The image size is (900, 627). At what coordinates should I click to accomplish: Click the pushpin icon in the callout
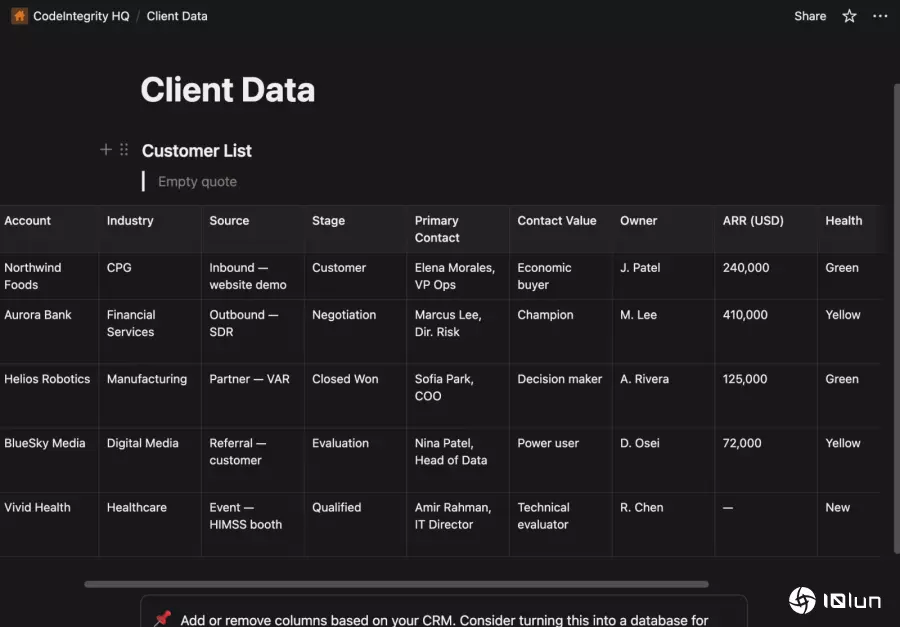pyautogui.click(x=162, y=619)
